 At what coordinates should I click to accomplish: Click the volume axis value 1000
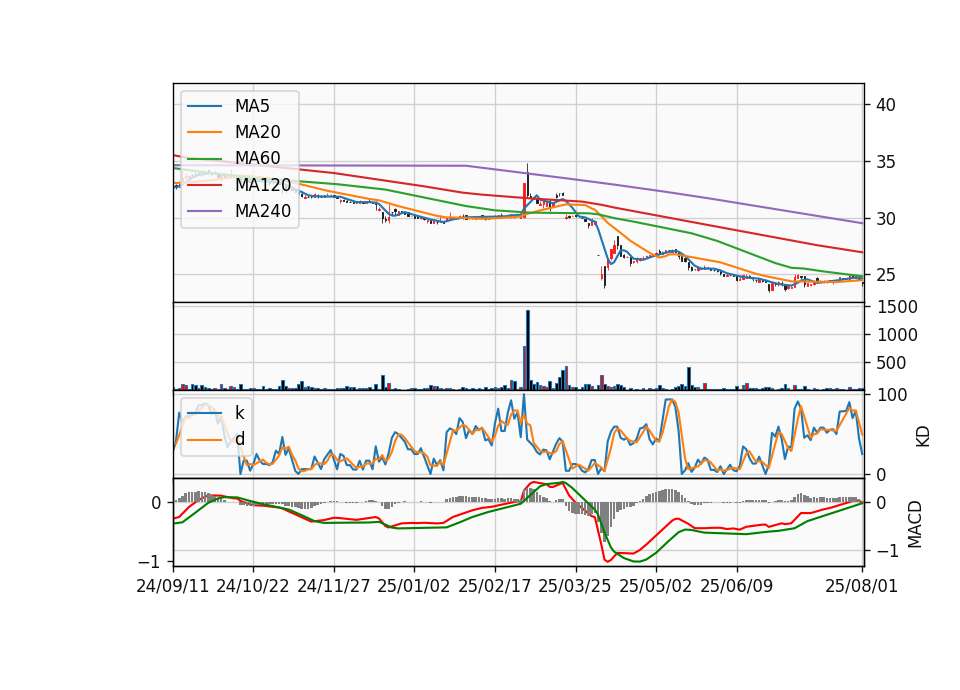click(897, 335)
